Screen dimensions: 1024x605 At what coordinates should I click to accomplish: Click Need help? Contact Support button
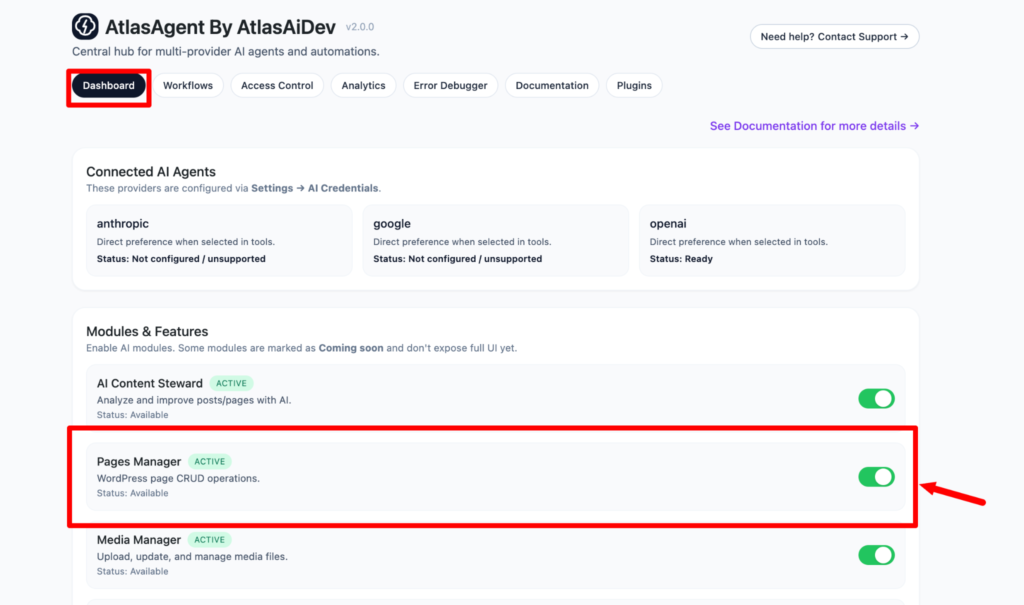(x=835, y=37)
